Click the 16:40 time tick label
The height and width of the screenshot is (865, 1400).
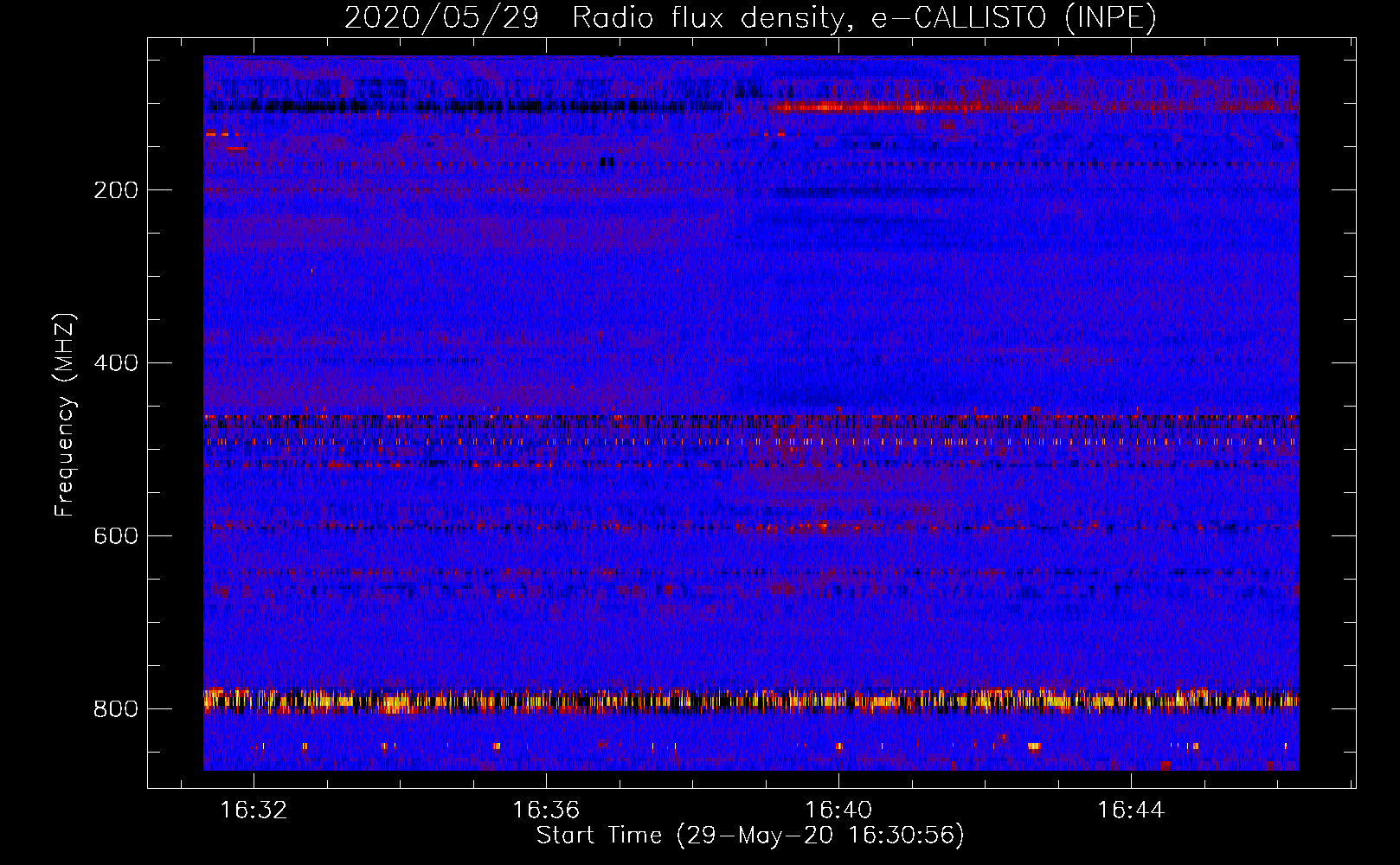[x=838, y=811]
